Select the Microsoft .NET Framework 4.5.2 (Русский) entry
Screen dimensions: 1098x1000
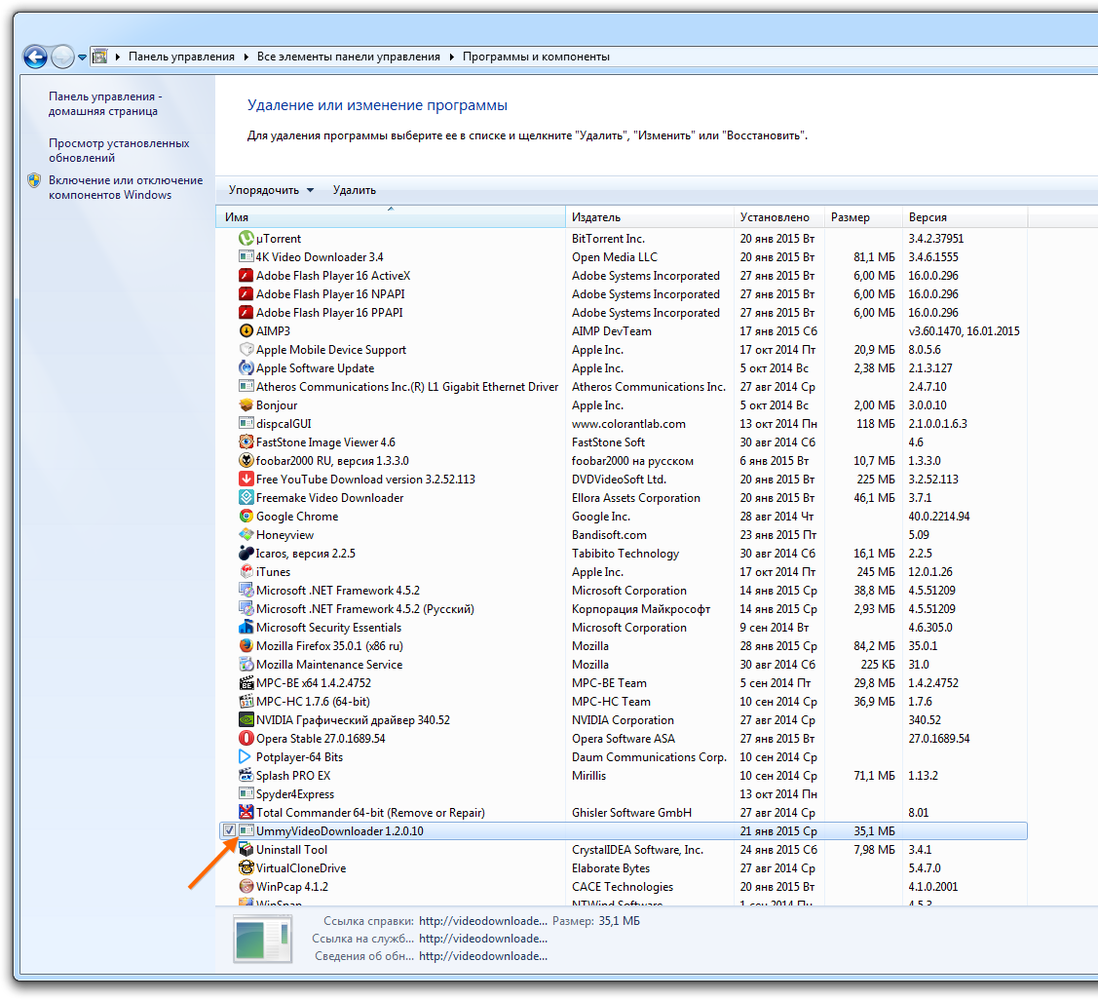(623, 609)
